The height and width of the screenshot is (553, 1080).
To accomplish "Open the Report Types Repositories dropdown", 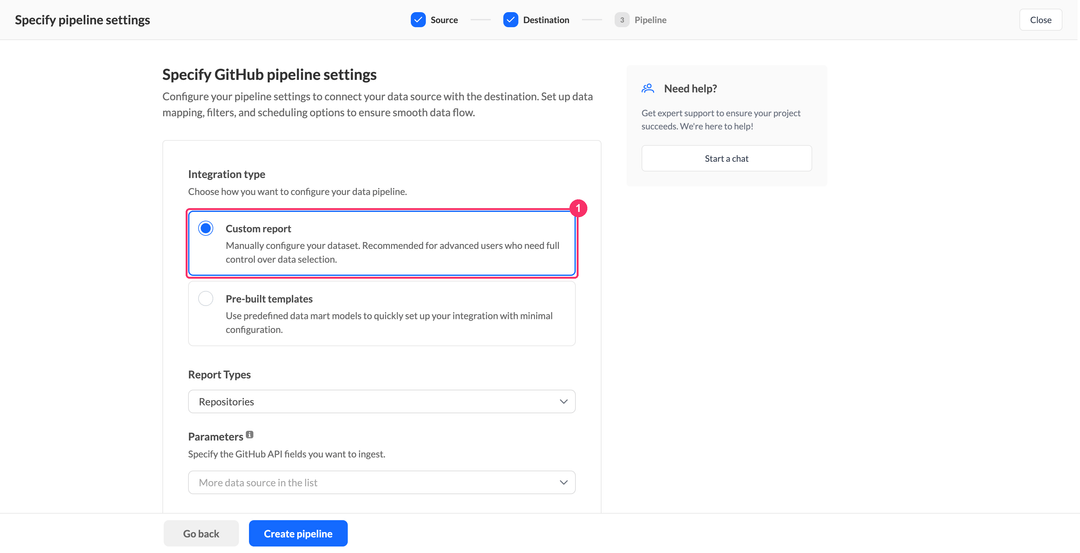I will 382,401.
